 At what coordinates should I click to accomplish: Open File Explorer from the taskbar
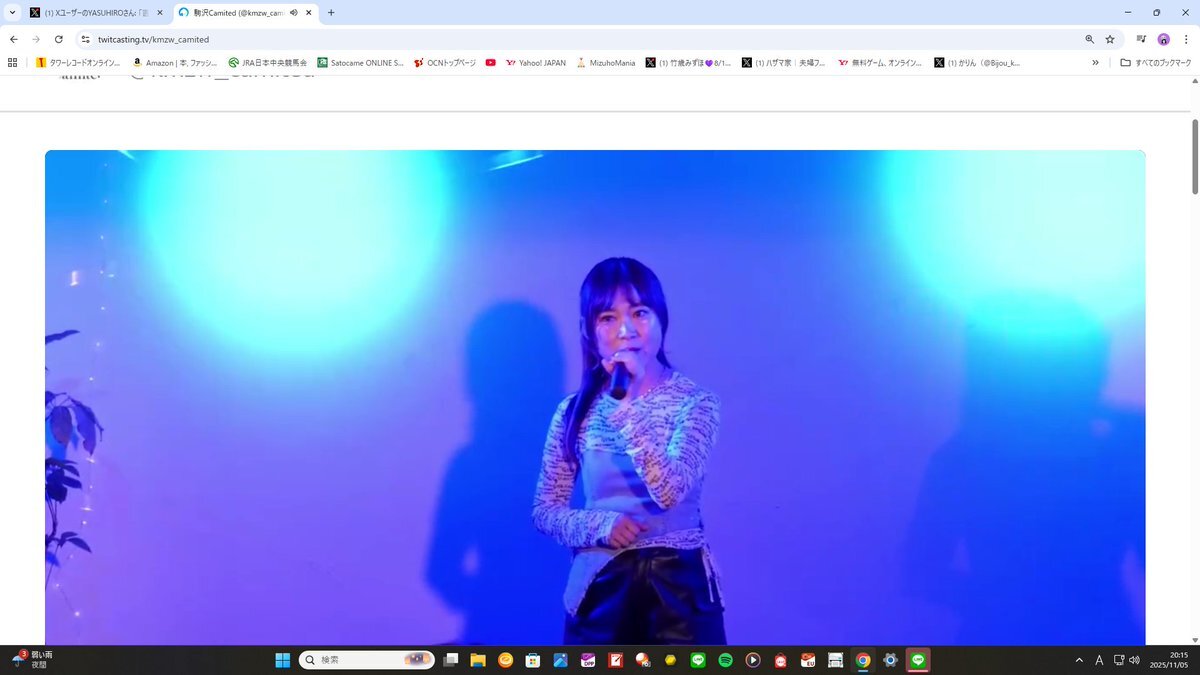[x=478, y=660]
